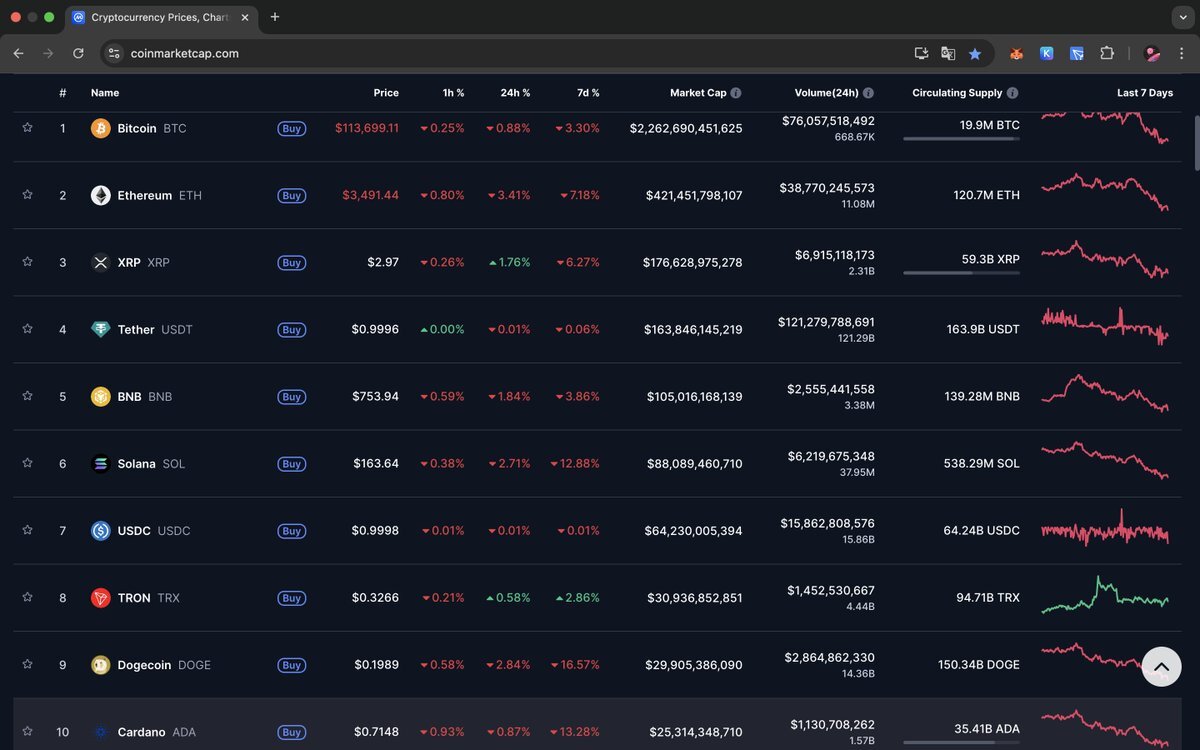Open Market Cap info icon
This screenshot has width=1200, height=750.
pos(736,93)
